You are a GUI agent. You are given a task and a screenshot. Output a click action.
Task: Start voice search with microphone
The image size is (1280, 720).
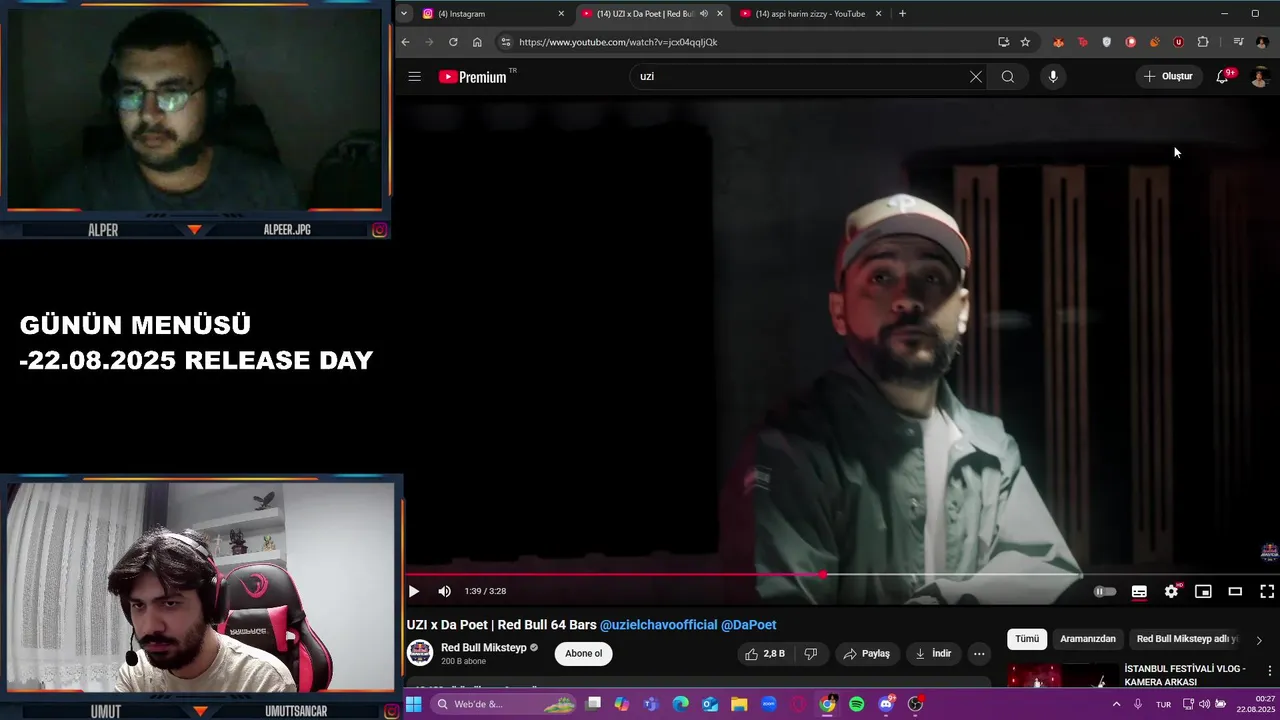pyautogui.click(x=1053, y=76)
